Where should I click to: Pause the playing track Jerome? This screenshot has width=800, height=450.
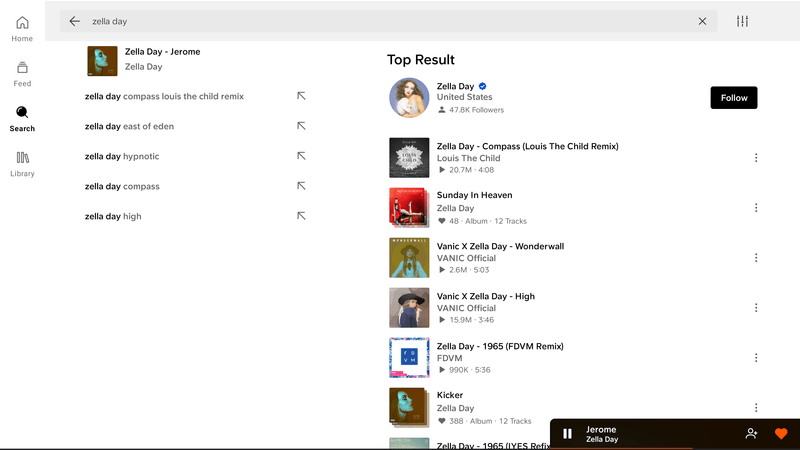point(567,434)
